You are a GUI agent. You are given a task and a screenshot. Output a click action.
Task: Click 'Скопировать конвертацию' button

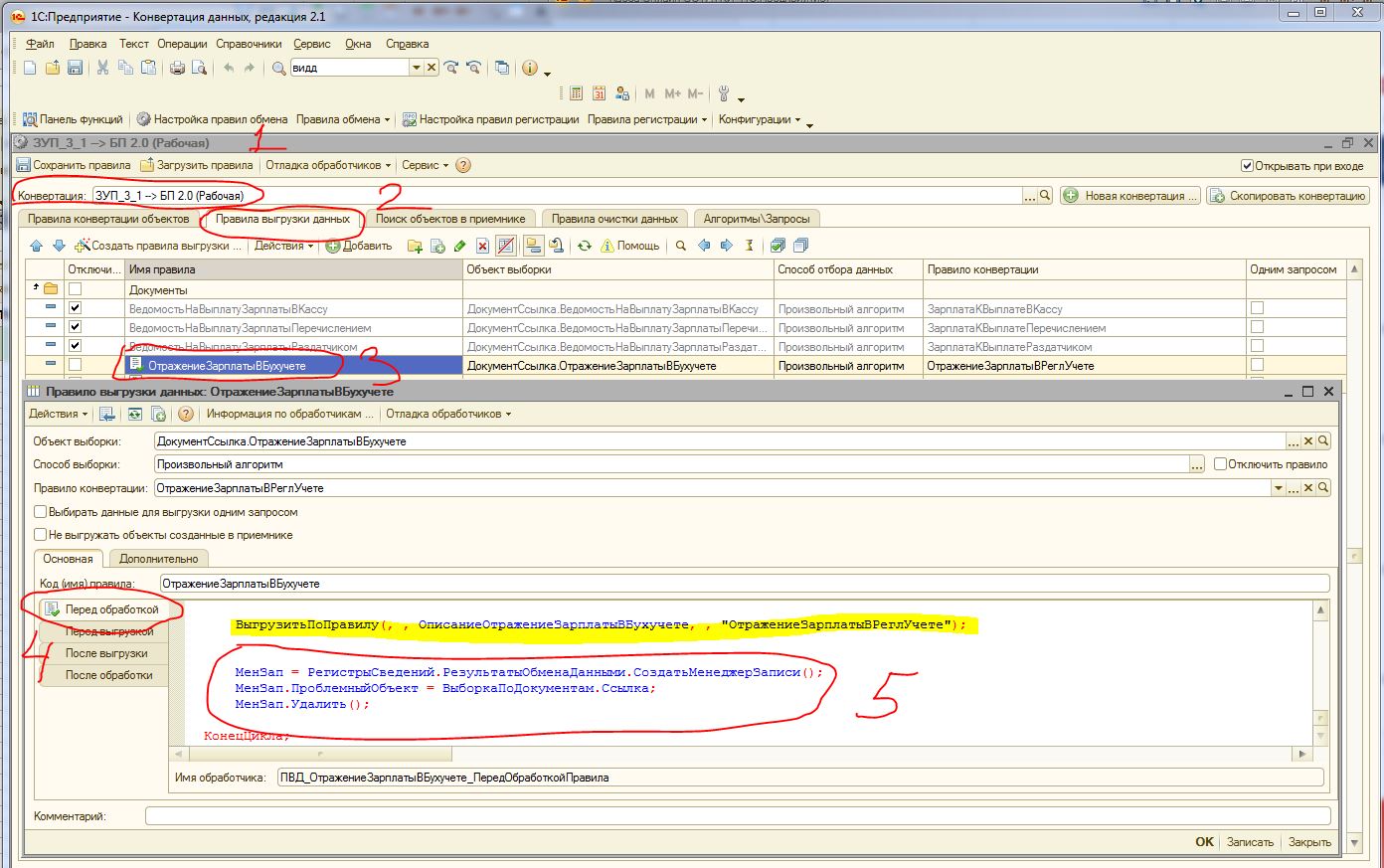pos(1288,196)
